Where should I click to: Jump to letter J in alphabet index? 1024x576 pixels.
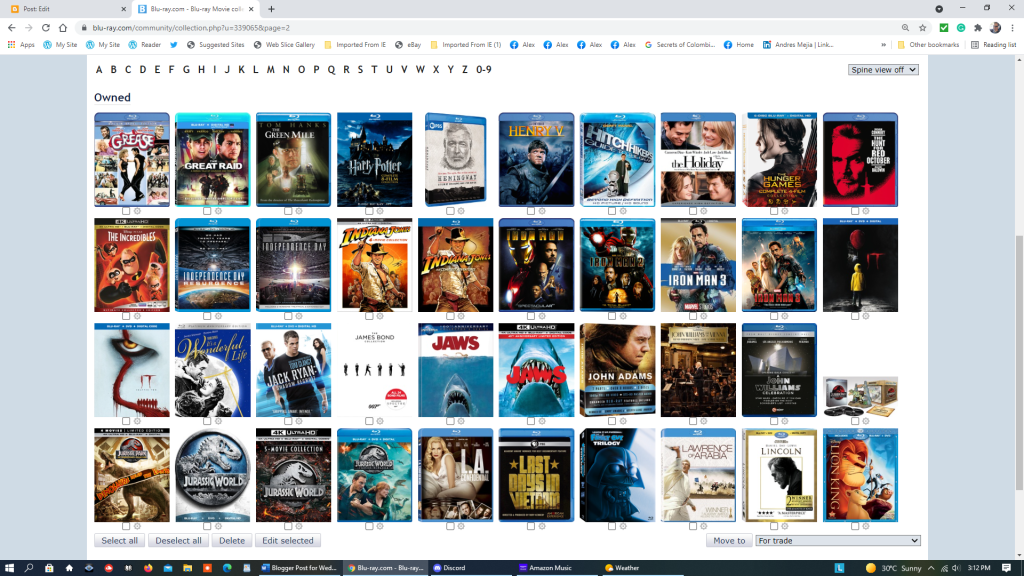228,70
